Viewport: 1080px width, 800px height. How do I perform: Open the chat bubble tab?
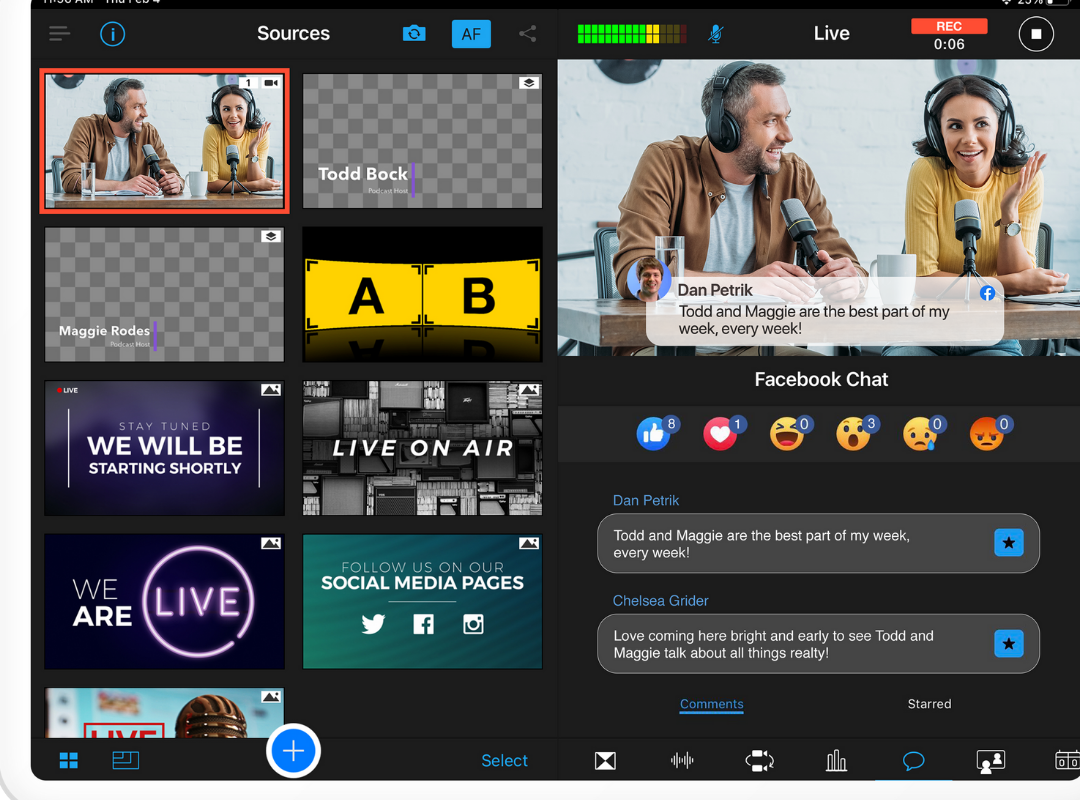[x=913, y=761]
